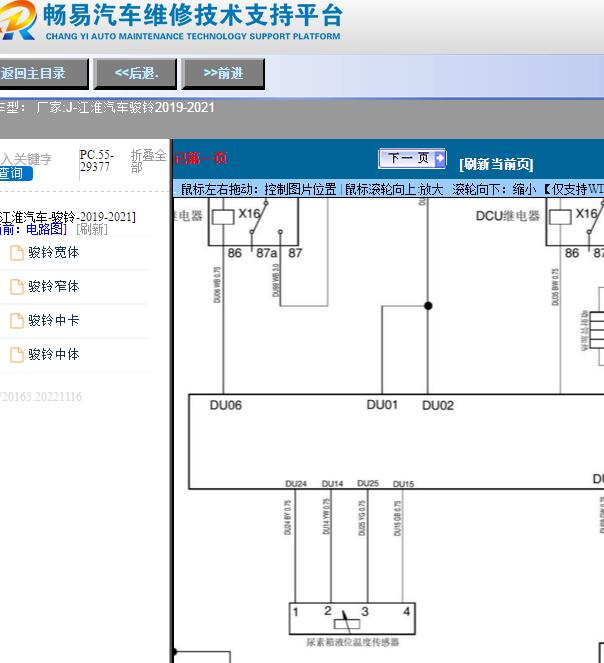Image resolution: width=604 pixels, height=663 pixels.
Task: Go back with the <<后退 button
Action: [135, 74]
